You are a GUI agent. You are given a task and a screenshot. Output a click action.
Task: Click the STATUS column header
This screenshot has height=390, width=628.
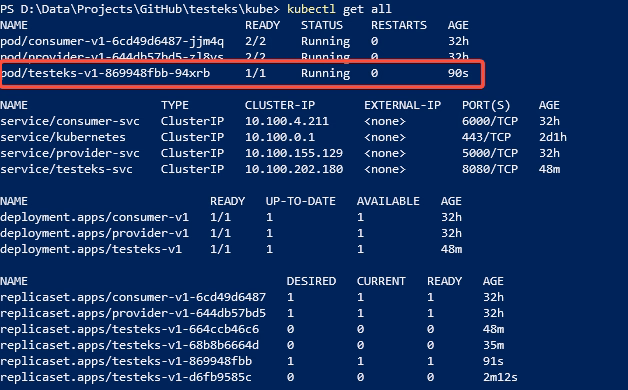322,25
